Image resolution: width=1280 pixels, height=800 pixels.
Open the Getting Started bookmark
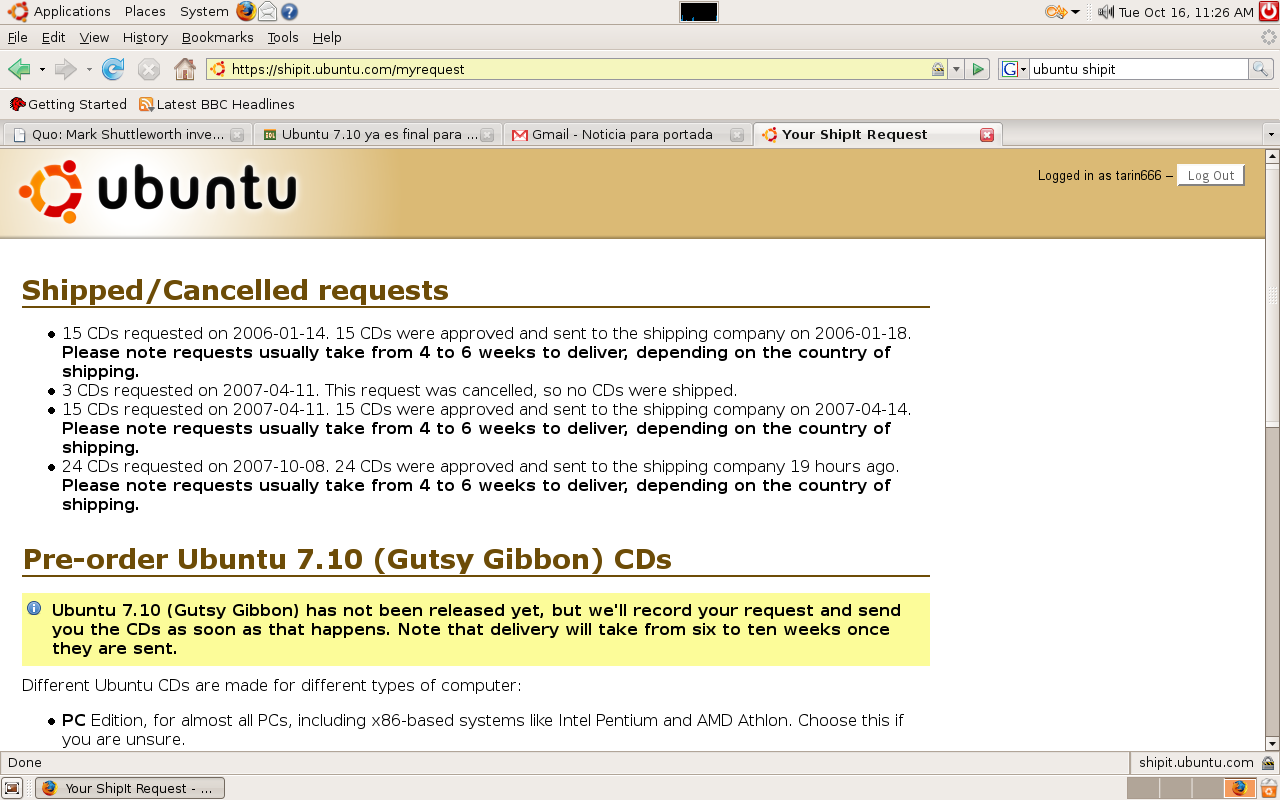pyautogui.click(x=68, y=104)
